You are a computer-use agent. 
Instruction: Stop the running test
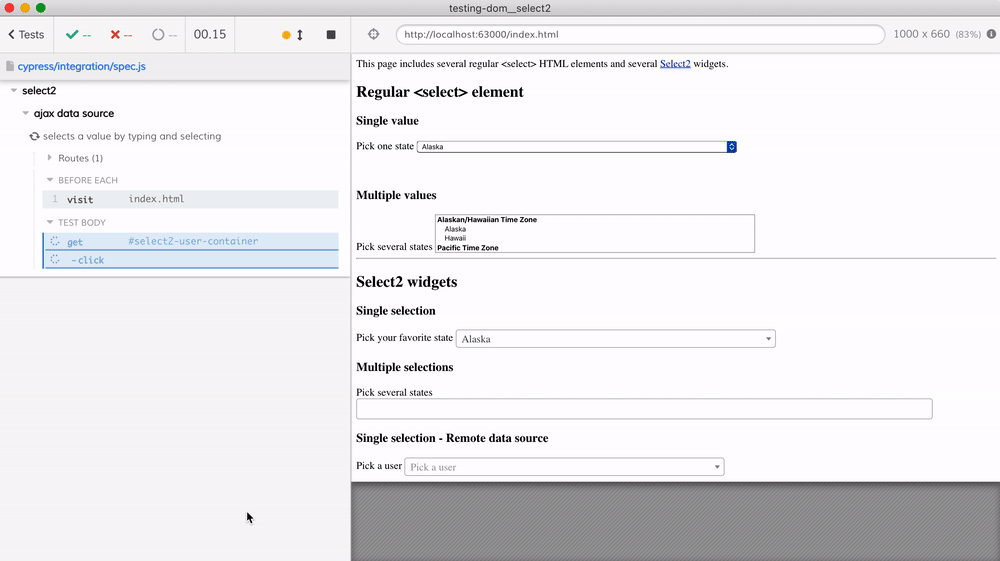tap(331, 34)
